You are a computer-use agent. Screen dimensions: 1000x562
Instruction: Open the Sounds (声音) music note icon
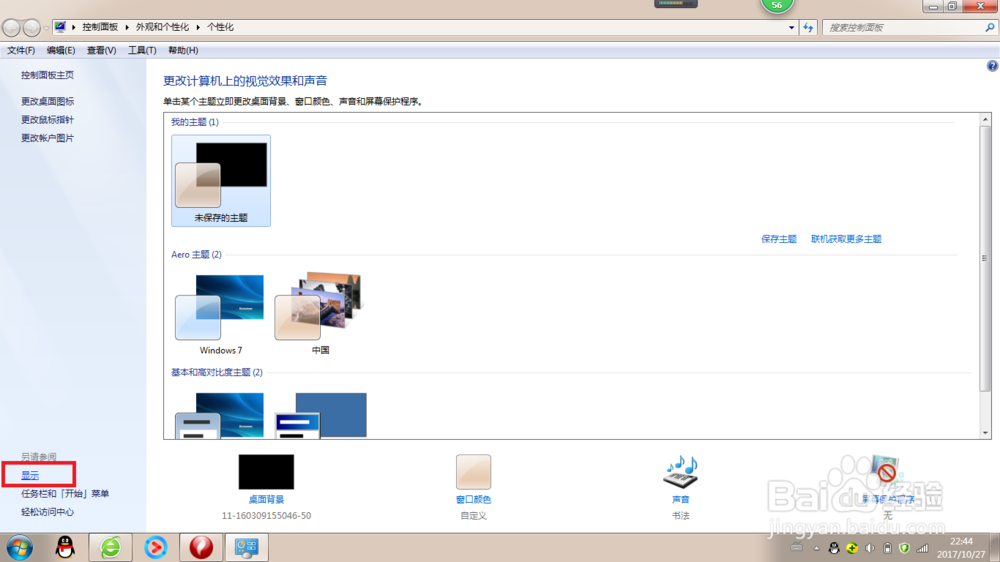click(x=680, y=471)
